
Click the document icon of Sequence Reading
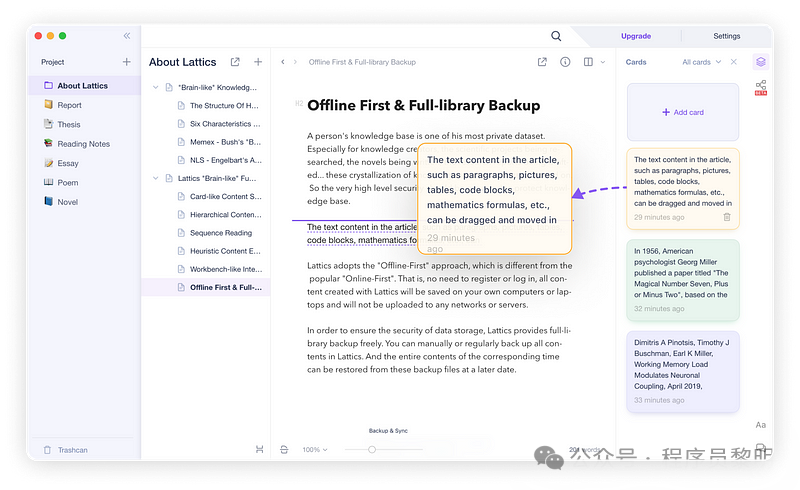coord(181,233)
